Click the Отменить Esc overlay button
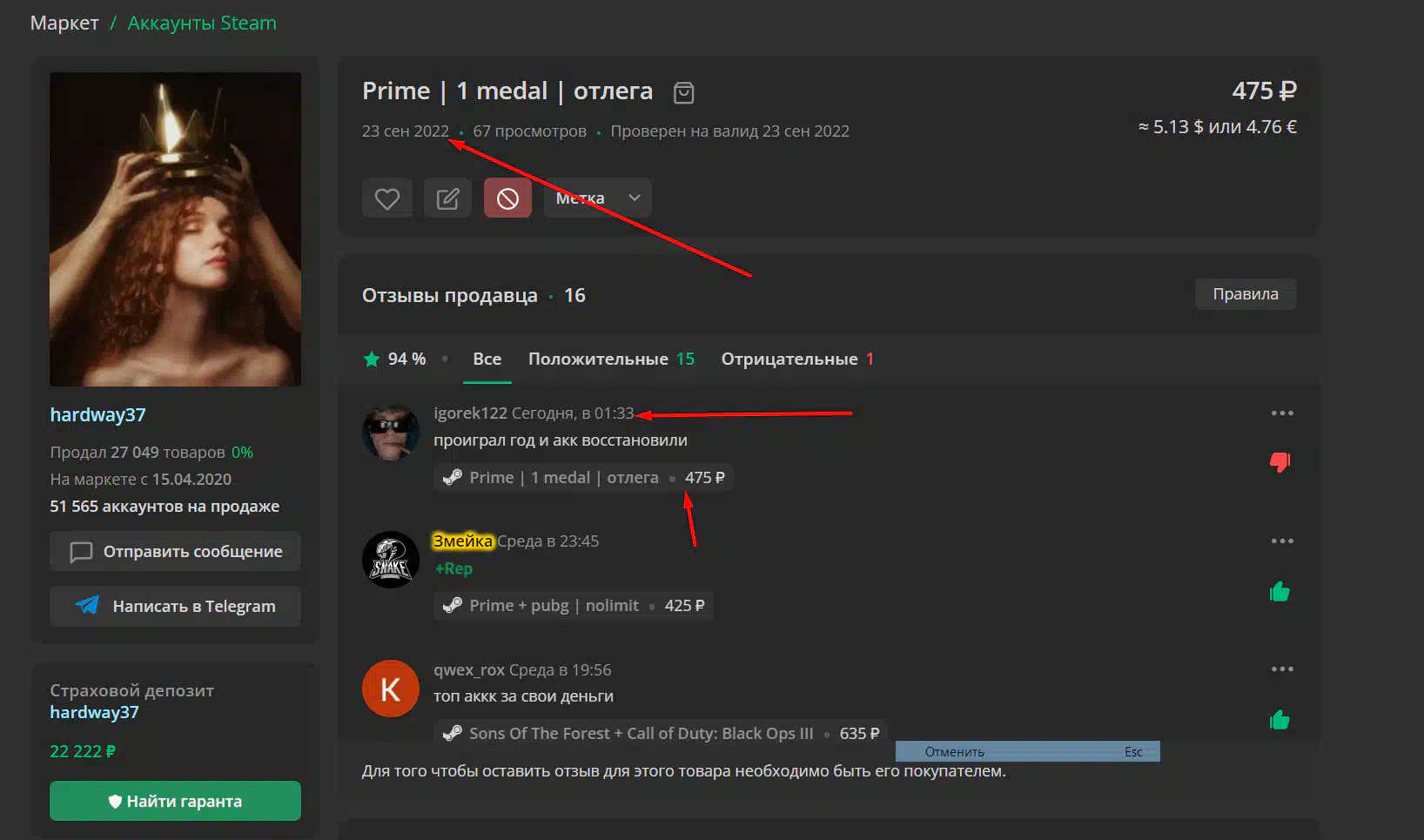Viewport: 1424px width, 840px height. (1027, 751)
